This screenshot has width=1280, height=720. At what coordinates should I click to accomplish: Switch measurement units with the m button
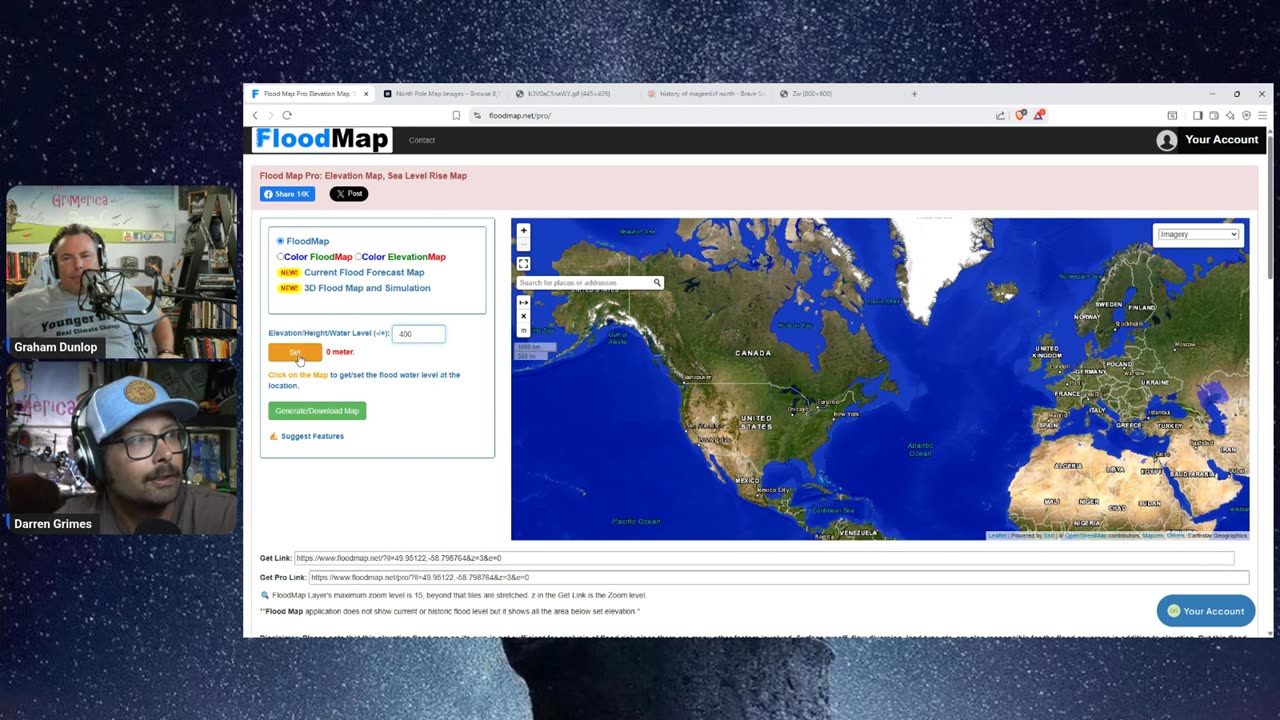click(523, 331)
